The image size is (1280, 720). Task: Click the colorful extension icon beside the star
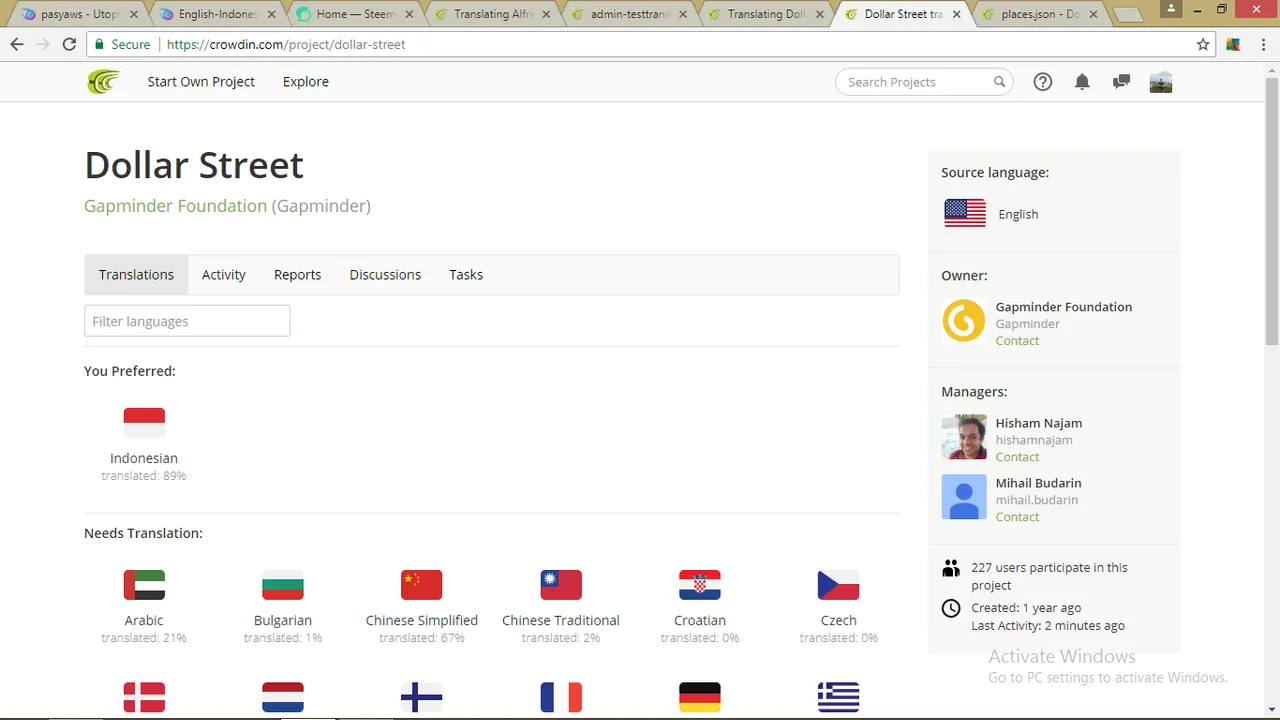(x=1233, y=44)
